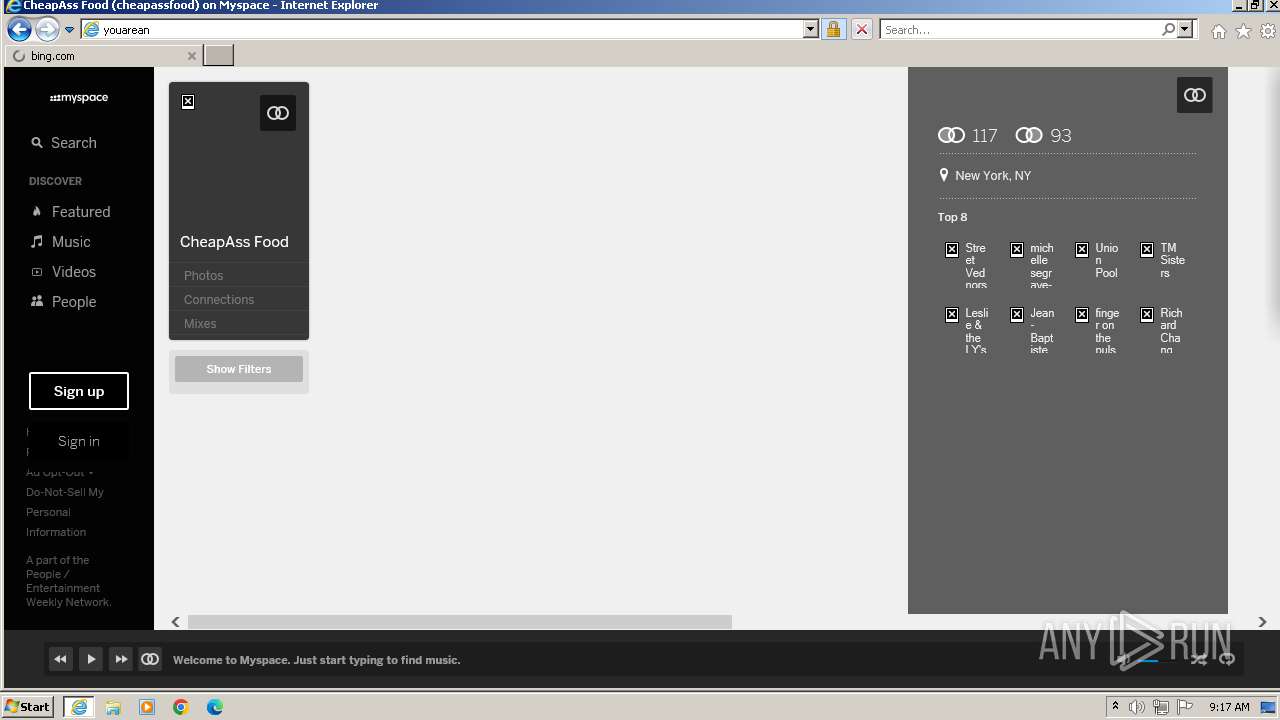Open the Tools gear icon
The height and width of the screenshot is (720, 1280).
click(x=1268, y=31)
